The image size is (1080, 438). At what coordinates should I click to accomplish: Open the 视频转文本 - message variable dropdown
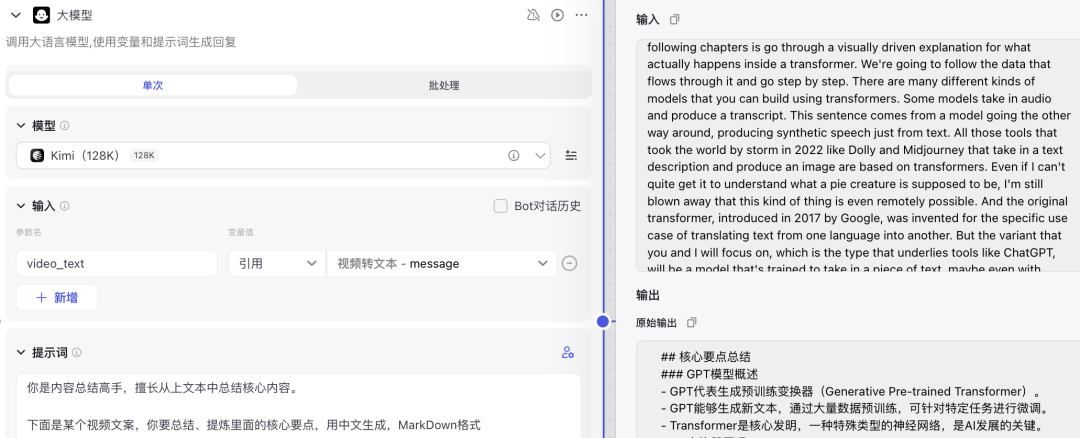442,263
